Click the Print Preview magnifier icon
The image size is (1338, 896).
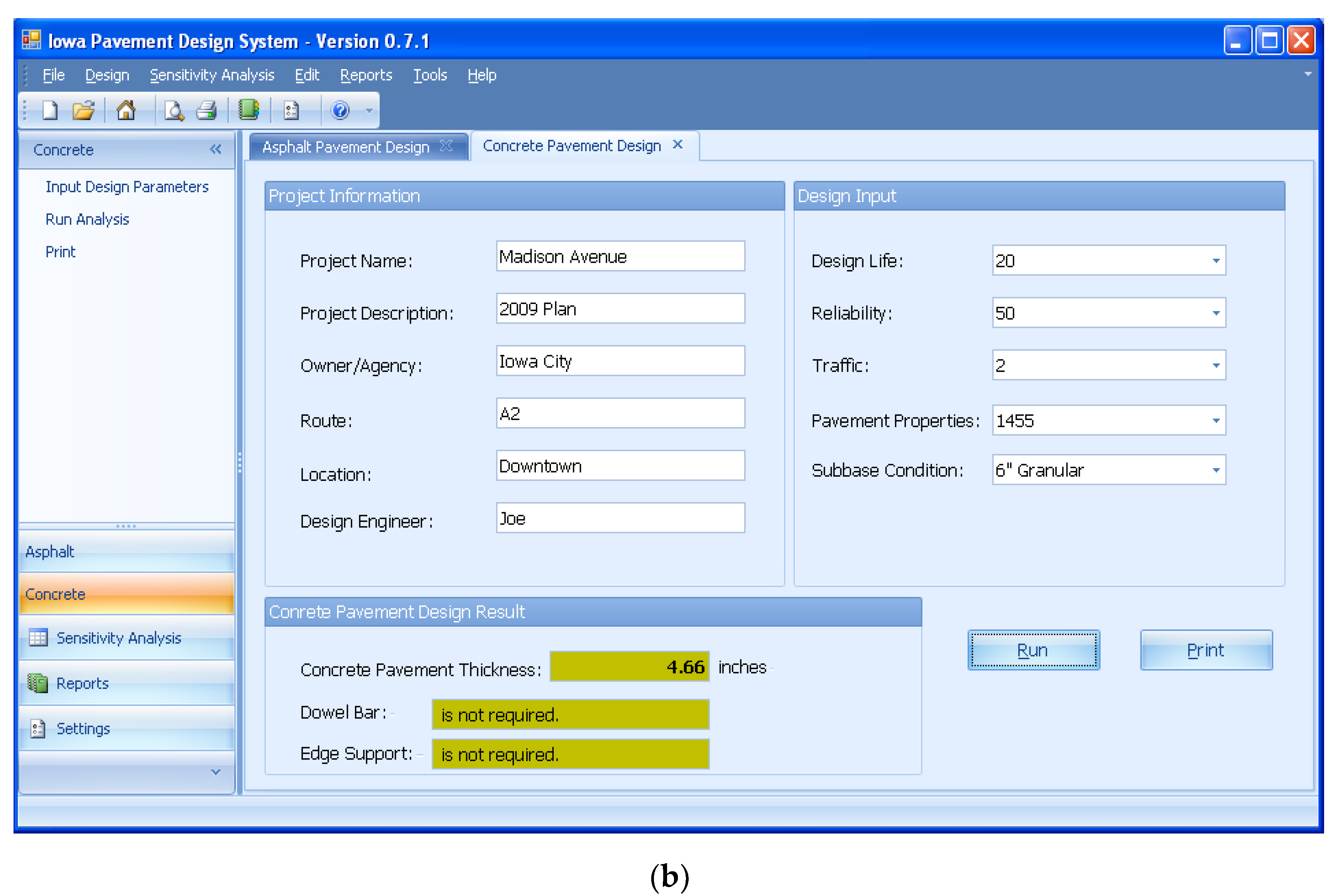[174, 110]
